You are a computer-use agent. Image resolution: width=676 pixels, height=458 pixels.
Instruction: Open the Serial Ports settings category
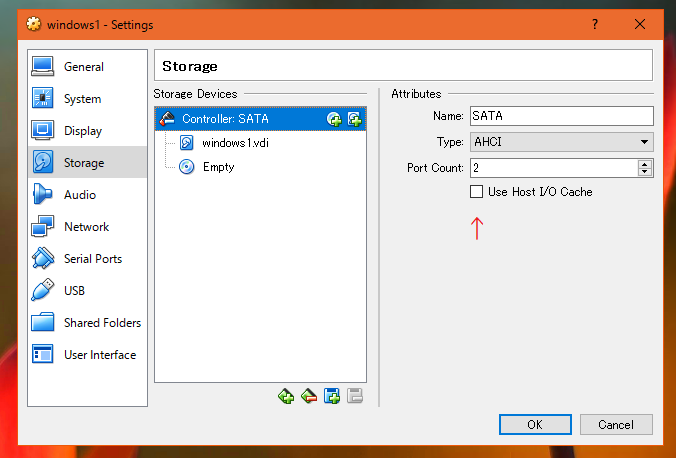pyautogui.click(x=87, y=258)
